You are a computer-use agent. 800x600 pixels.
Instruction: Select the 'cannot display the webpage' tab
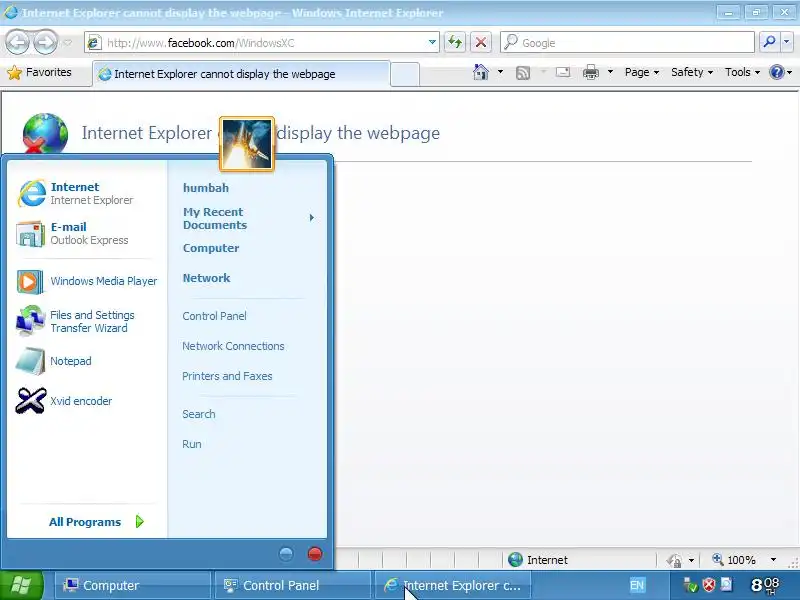click(241, 74)
